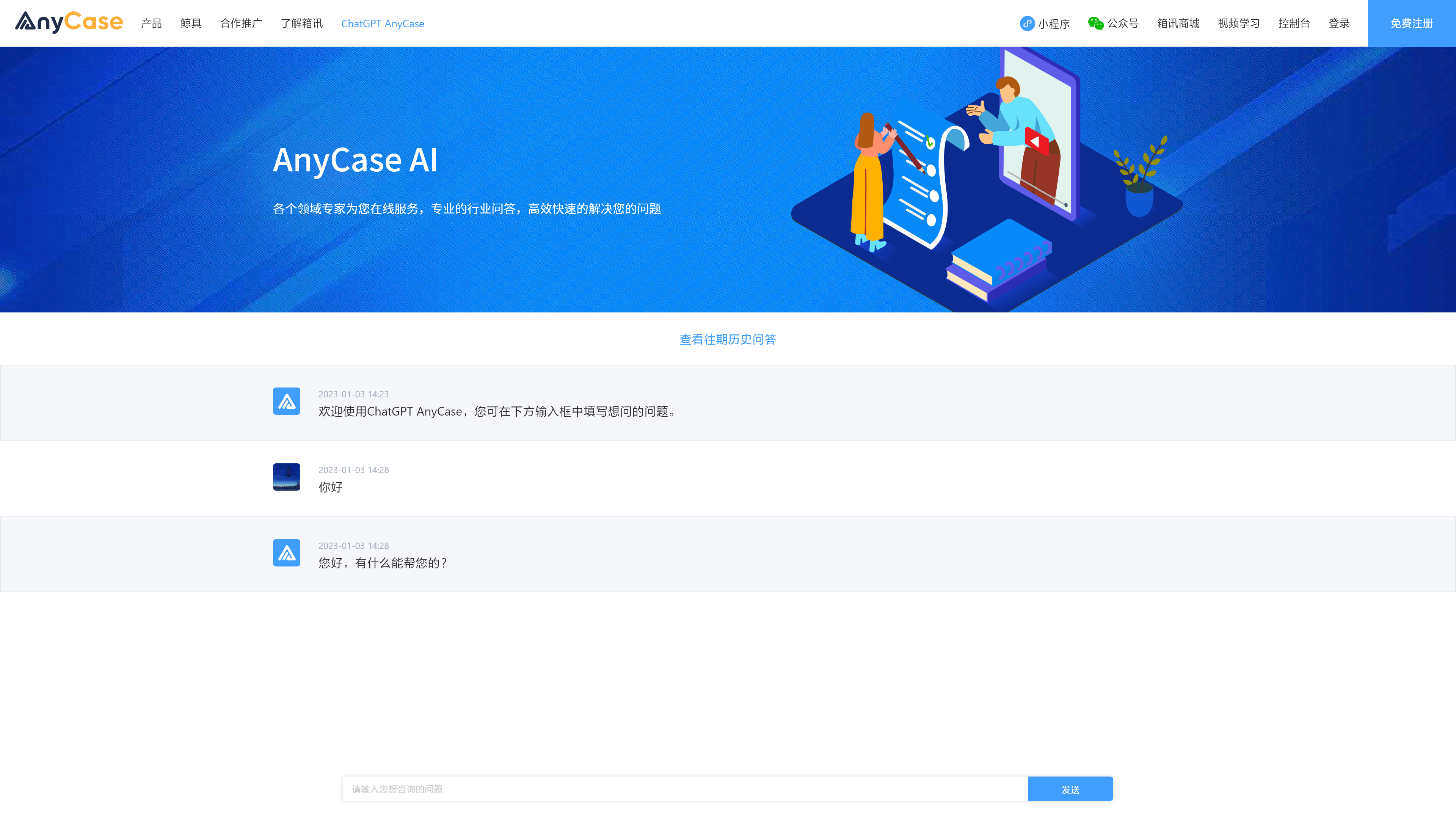Select the ChatGPT AnyCase tab
Image resolution: width=1456 pixels, height=819 pixels.
383,23
